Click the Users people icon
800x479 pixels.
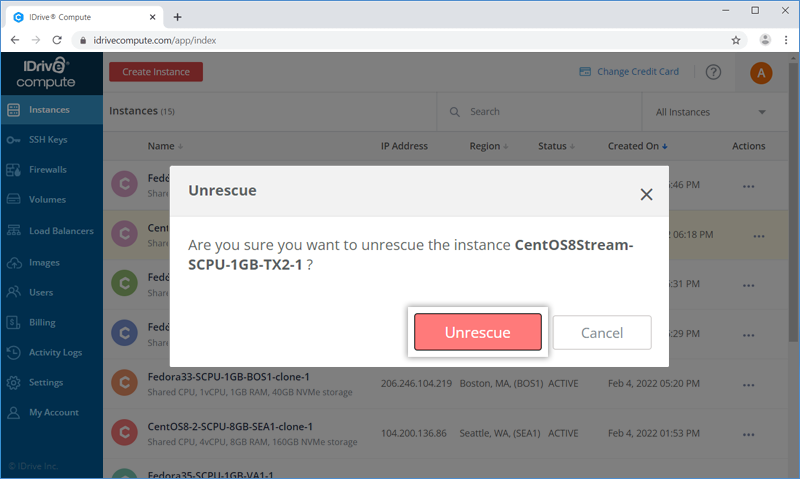coord(14,292)
